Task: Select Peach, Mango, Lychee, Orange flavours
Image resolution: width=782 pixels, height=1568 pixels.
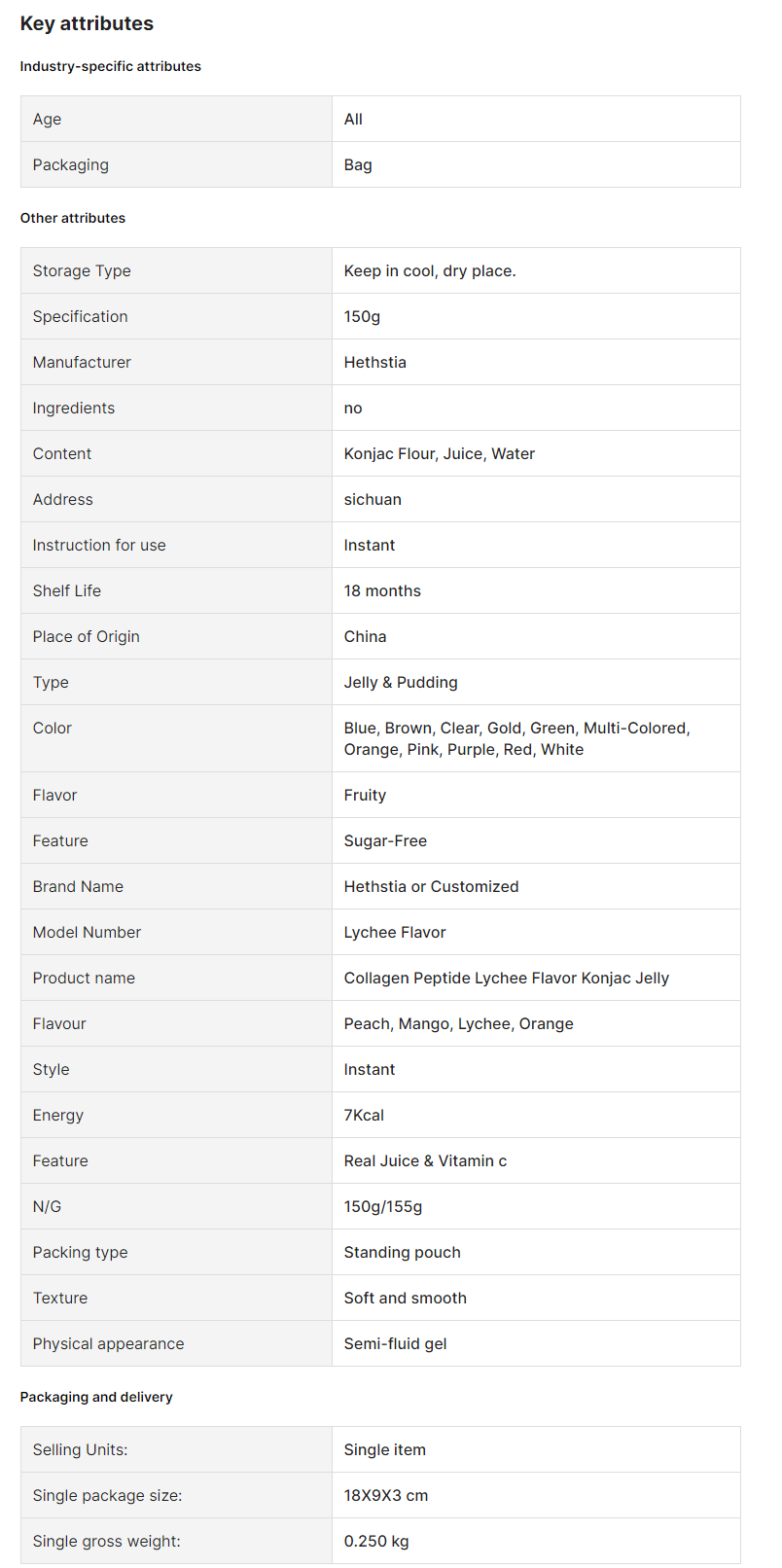Action: (x=459, y=1024)
